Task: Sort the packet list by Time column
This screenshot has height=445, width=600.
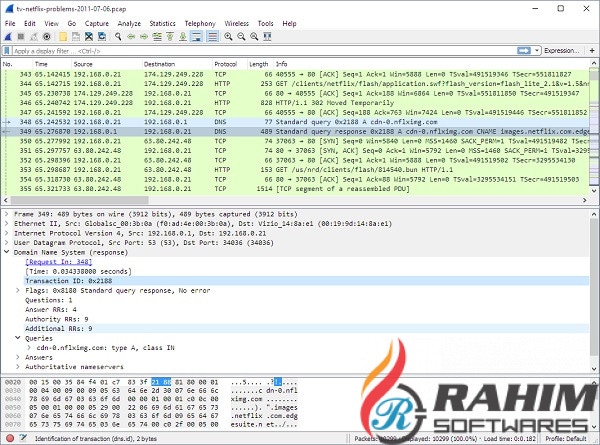Action: click(x=52, y=64)
